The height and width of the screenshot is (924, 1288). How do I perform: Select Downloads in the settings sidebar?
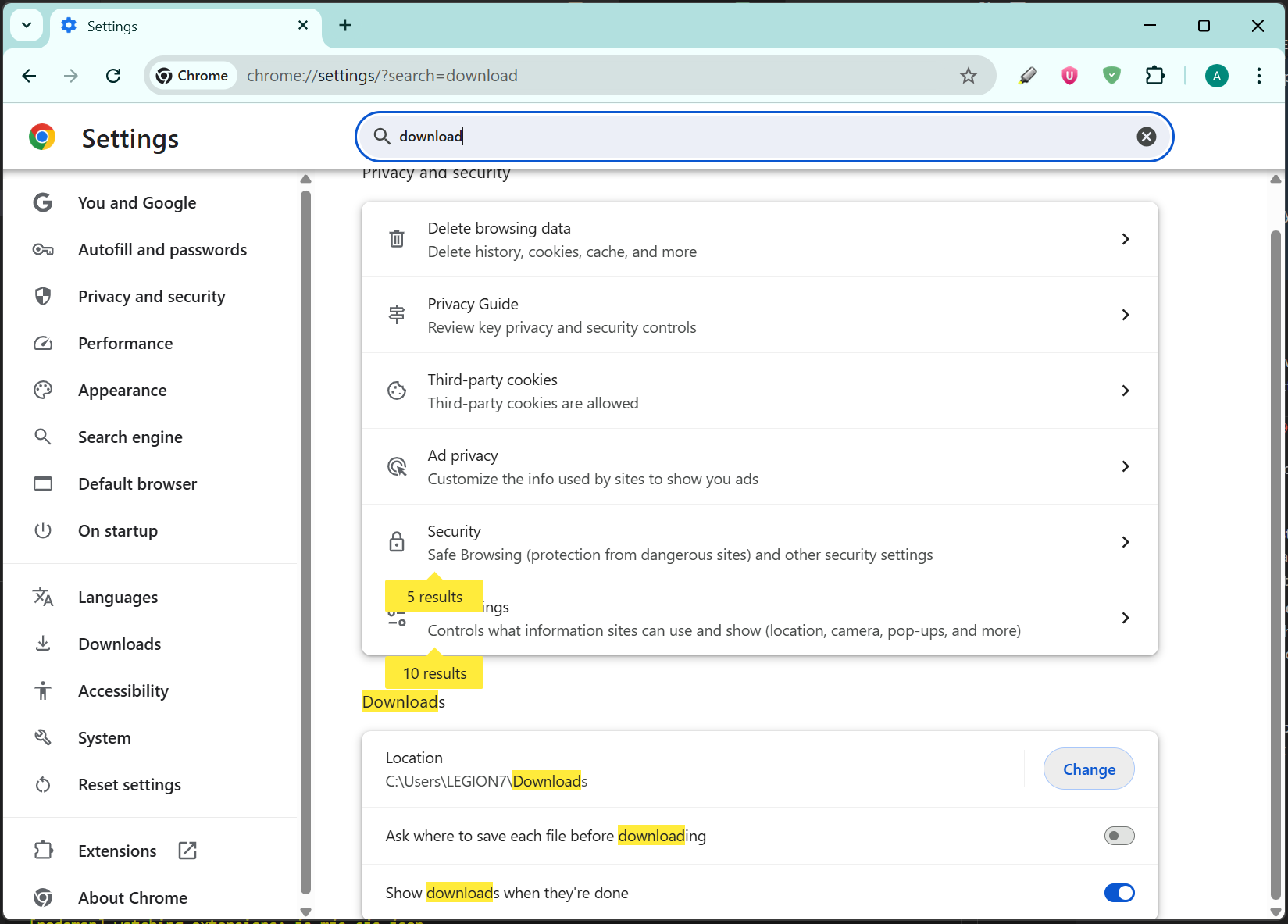coord(120,644)
